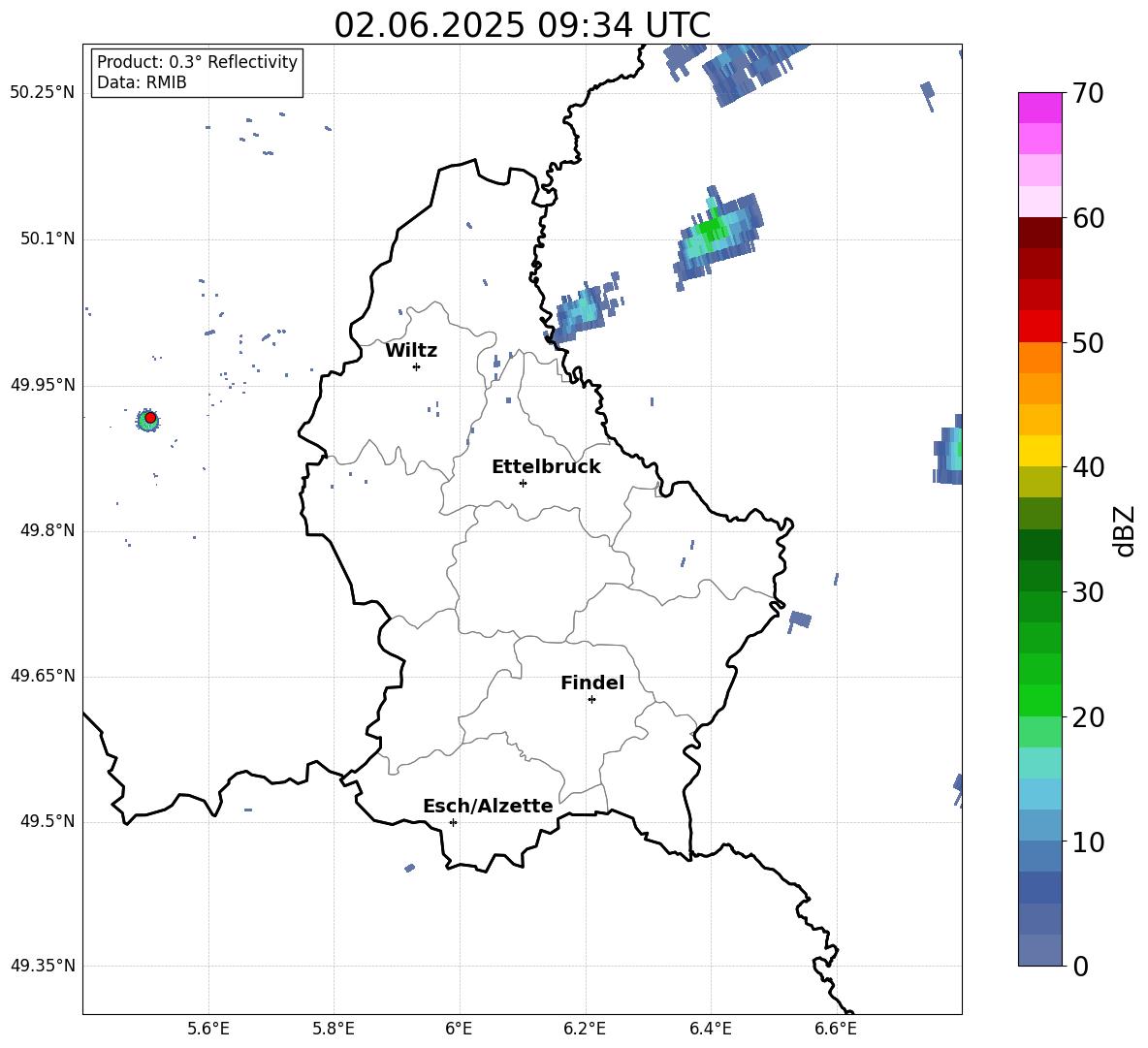Click the 5.6°E longitude label
Viewport: 1148px width, 1048px height.
(x=208, y=1029)
